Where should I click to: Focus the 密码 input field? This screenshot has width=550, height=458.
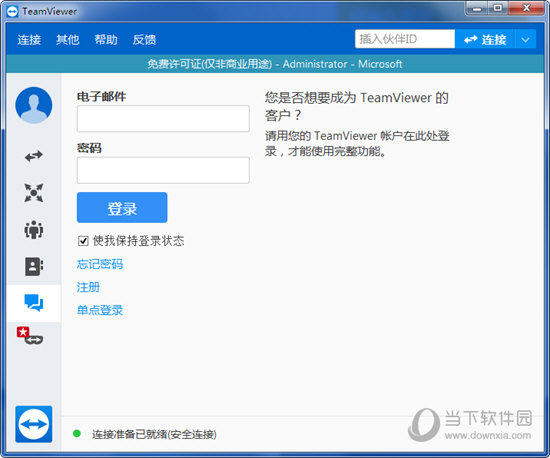163,170
